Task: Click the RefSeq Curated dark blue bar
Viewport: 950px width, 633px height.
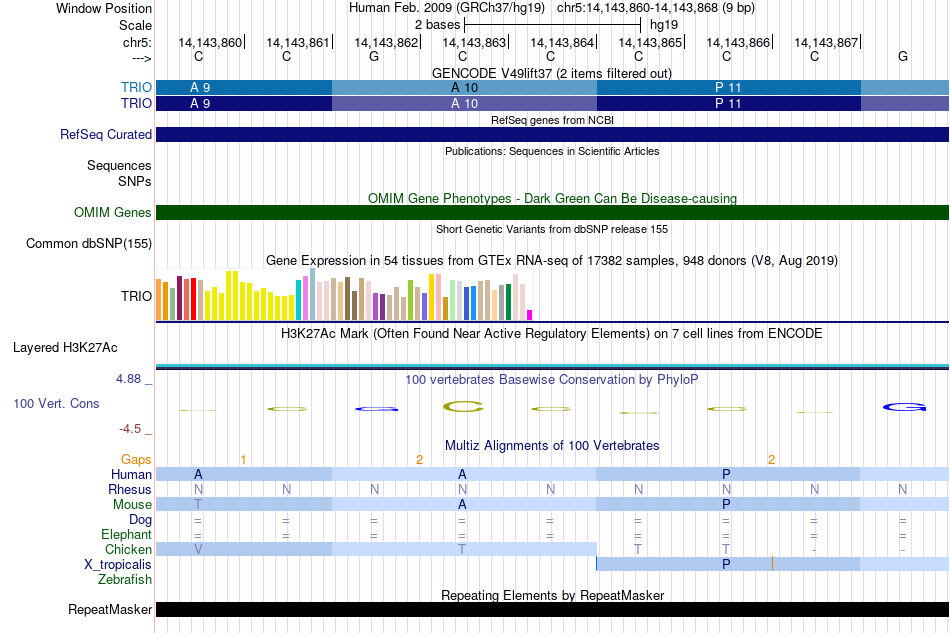Action: [553, 134]
